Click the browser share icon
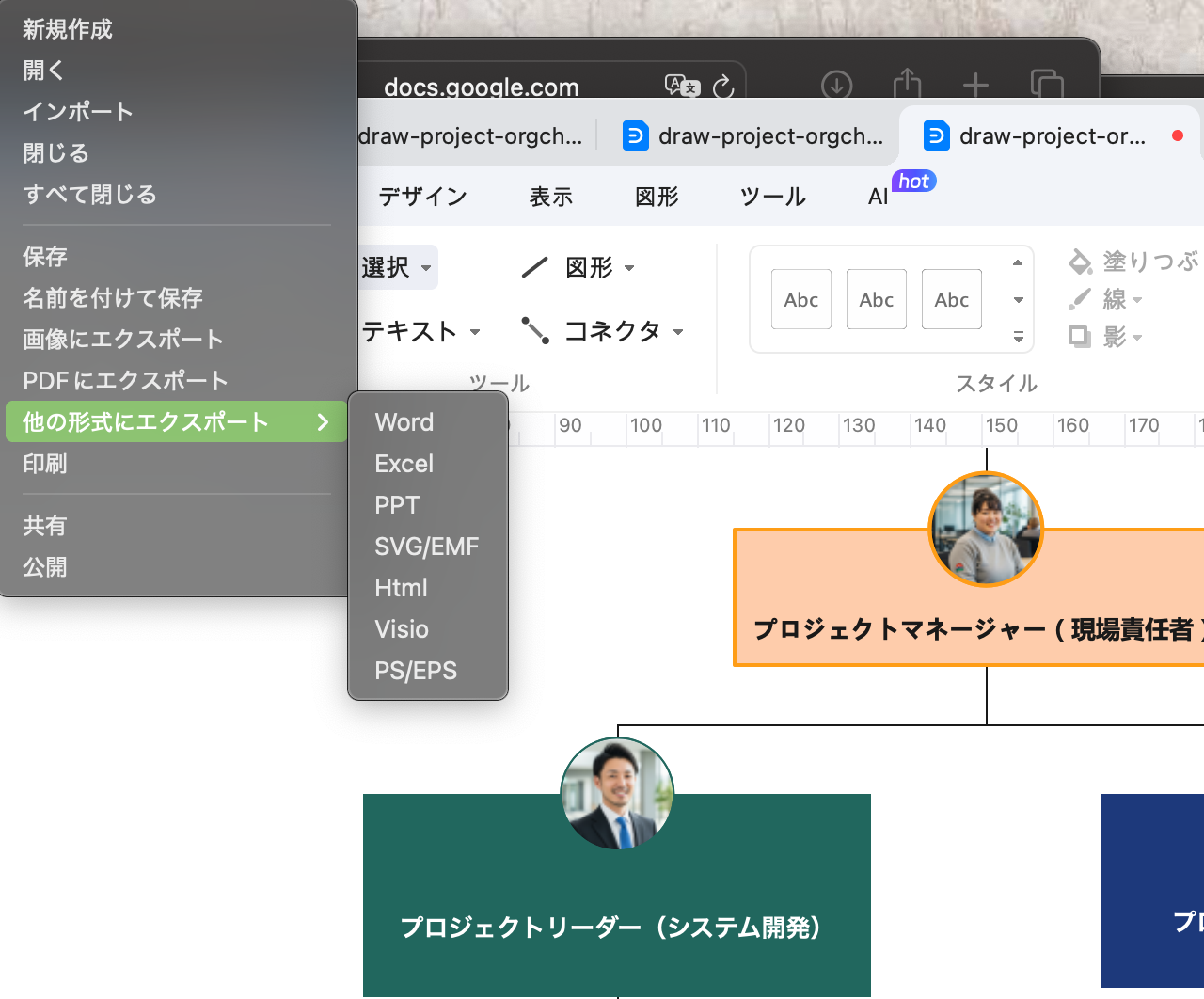The height and width of the screenshot is (999, 1204). pos(907,84)
